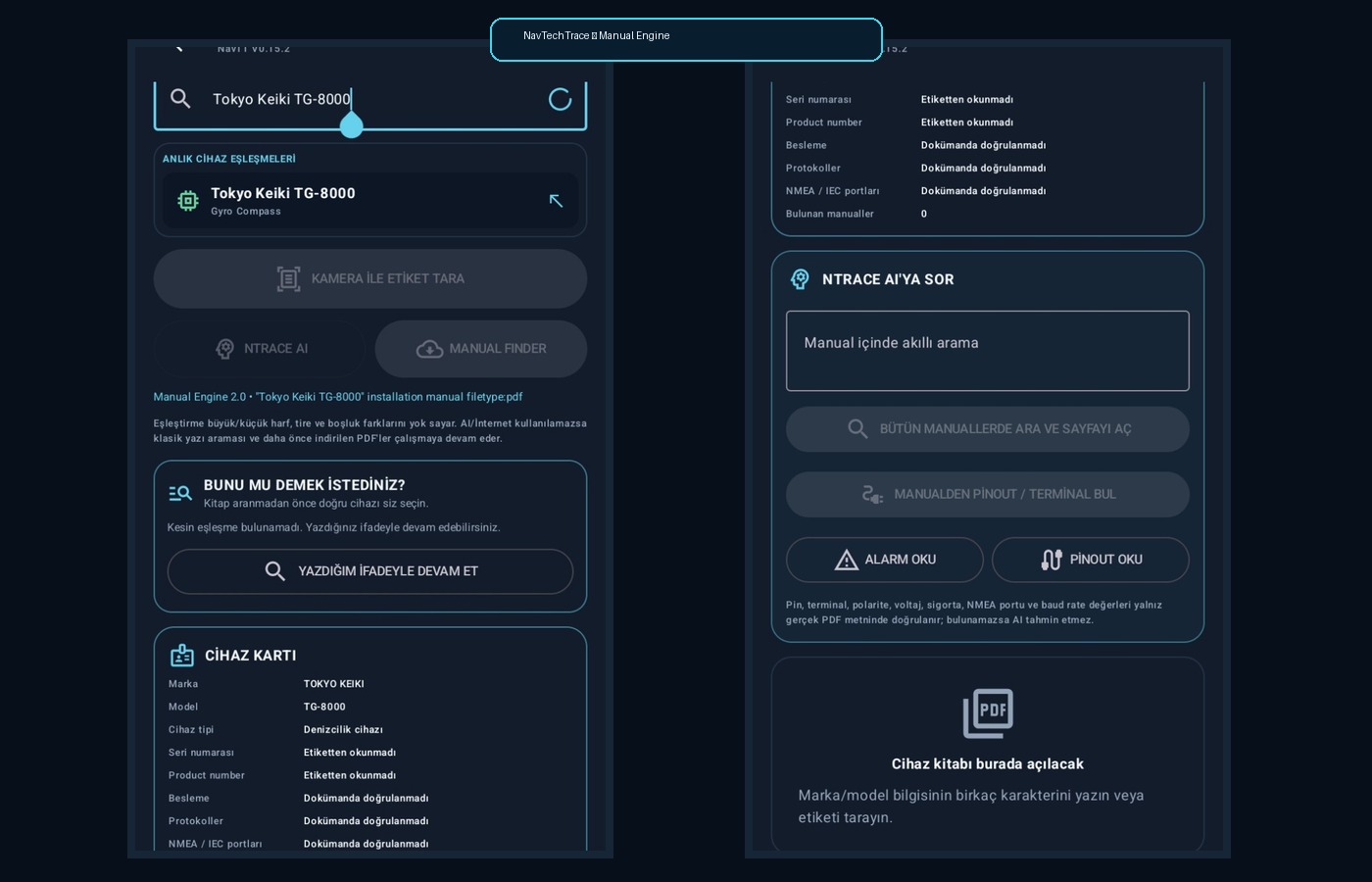Screen dimensions: 1372x882
Task: Click the Manual Engine 2.0 query link text
Action: pyautogui.click(x=338, y=397)
